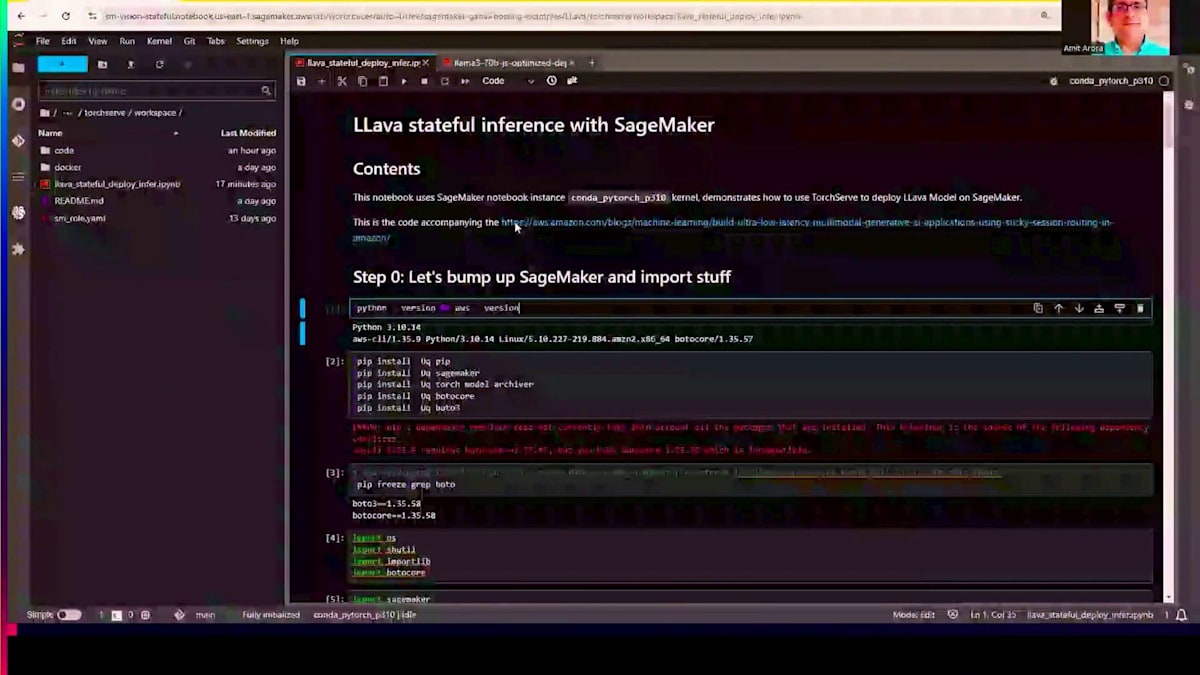This screenshot has width=1200, height=675.
Task: Click the notebook vertical scrollbar
Action: click(x=1167, y=350)
